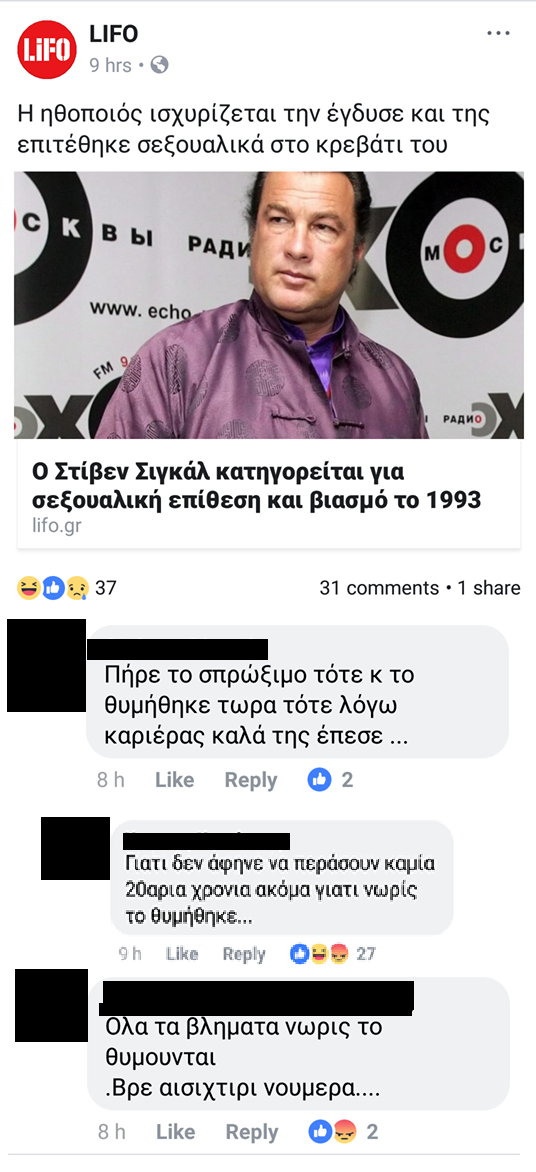Like the nested reply about 20αρια χρονια
Screen dimensions: 536x1172
coord(182,954)
